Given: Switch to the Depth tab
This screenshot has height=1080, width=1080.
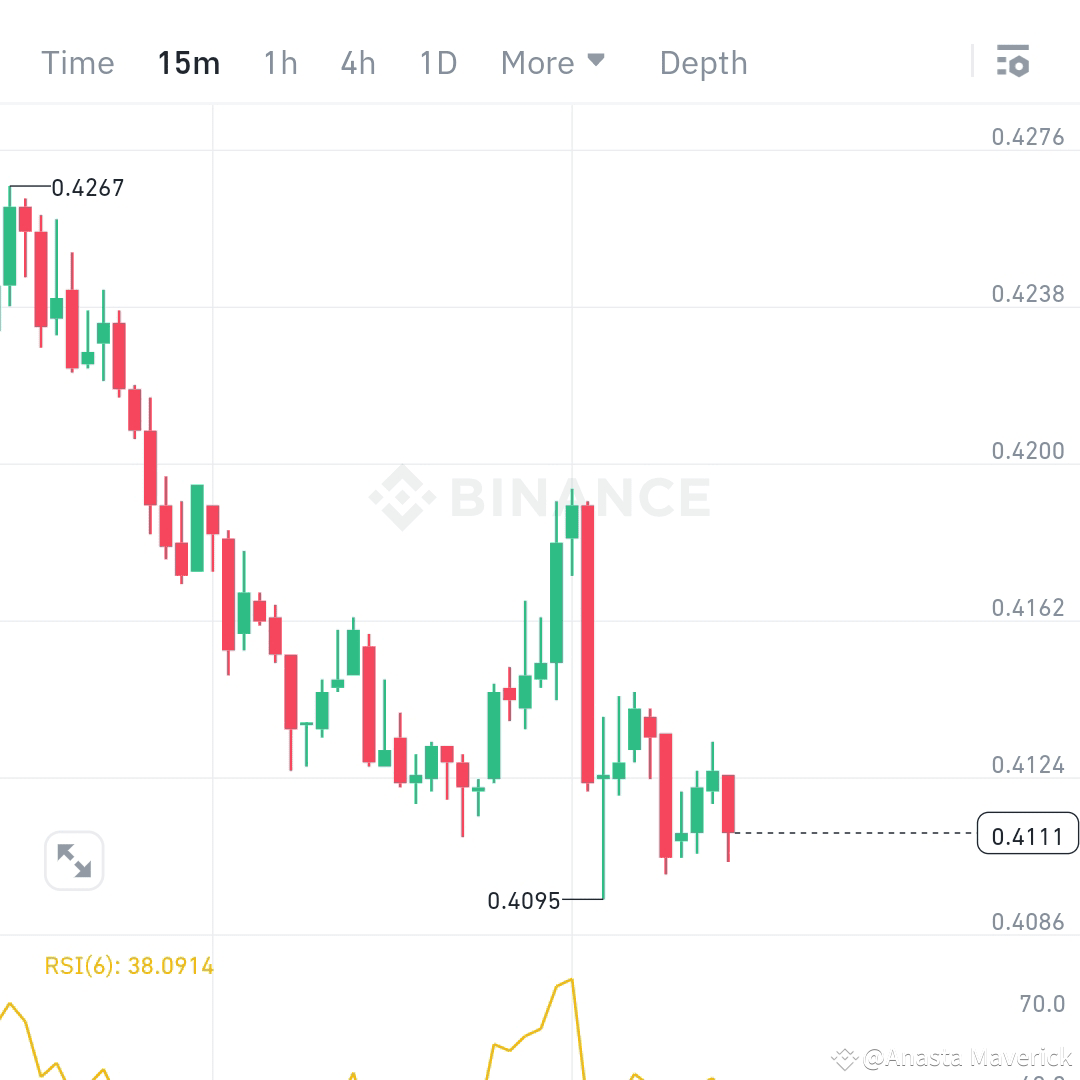Looking at the screenshot, I should pos(703,62).
